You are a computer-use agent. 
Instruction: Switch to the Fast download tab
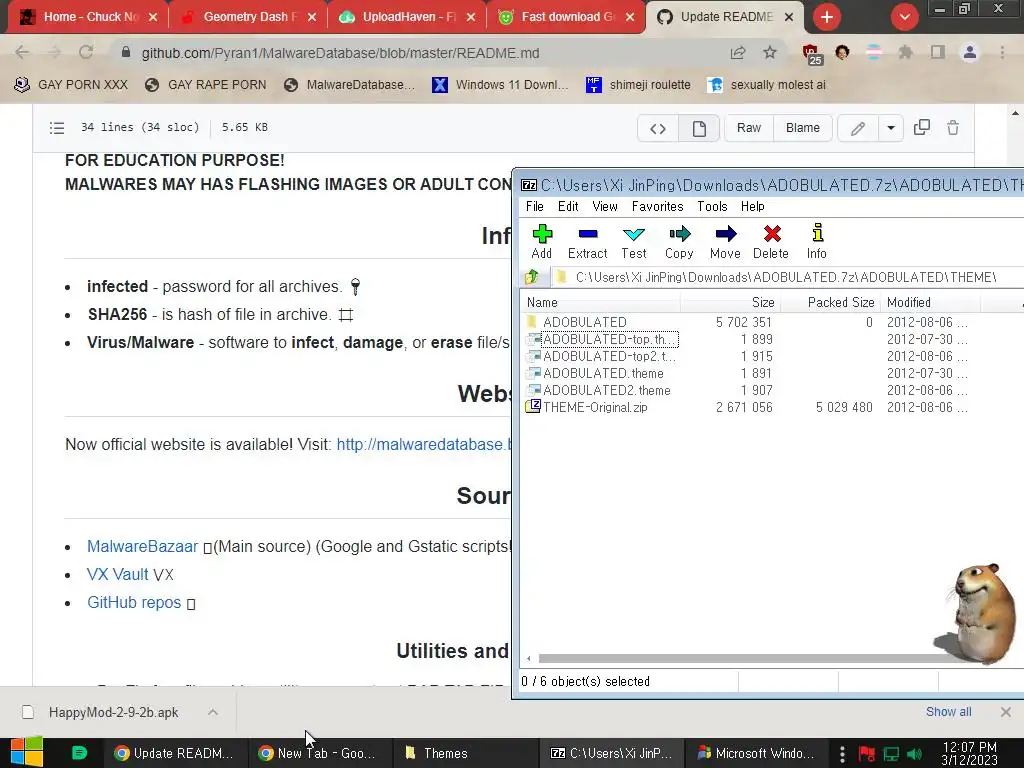pyautogui.click(x=566, y=17)
